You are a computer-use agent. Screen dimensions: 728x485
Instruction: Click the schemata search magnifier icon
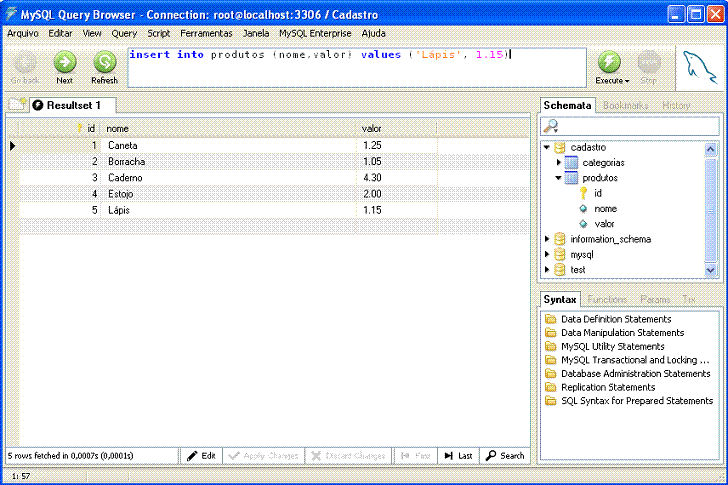pyautogui.click(x=551, y=126)
